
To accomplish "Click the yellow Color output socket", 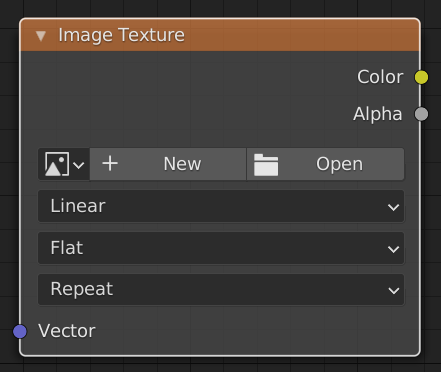I will (x=421, y=77).
